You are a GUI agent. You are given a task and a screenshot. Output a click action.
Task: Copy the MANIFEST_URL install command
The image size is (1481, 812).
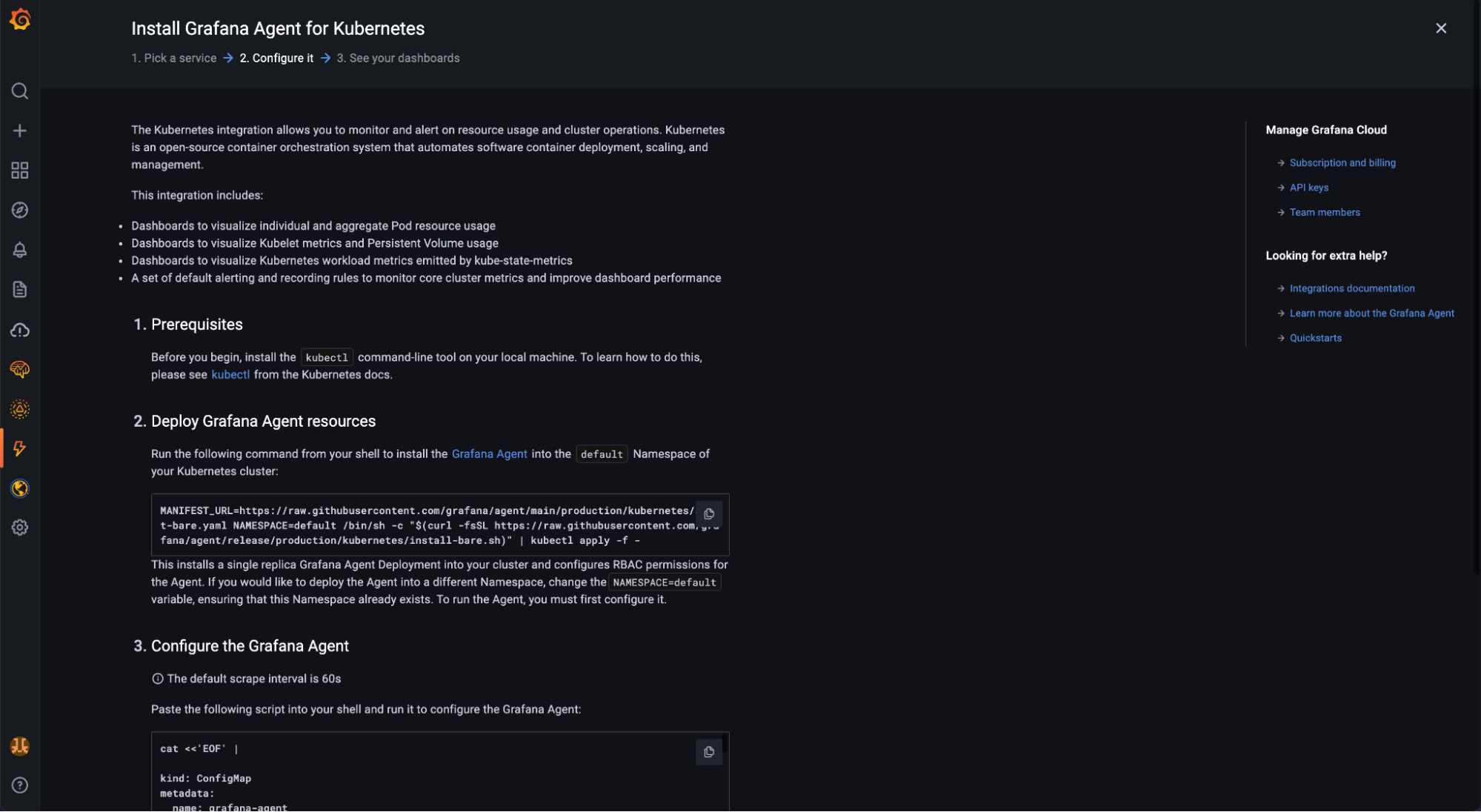click(708, 513)
